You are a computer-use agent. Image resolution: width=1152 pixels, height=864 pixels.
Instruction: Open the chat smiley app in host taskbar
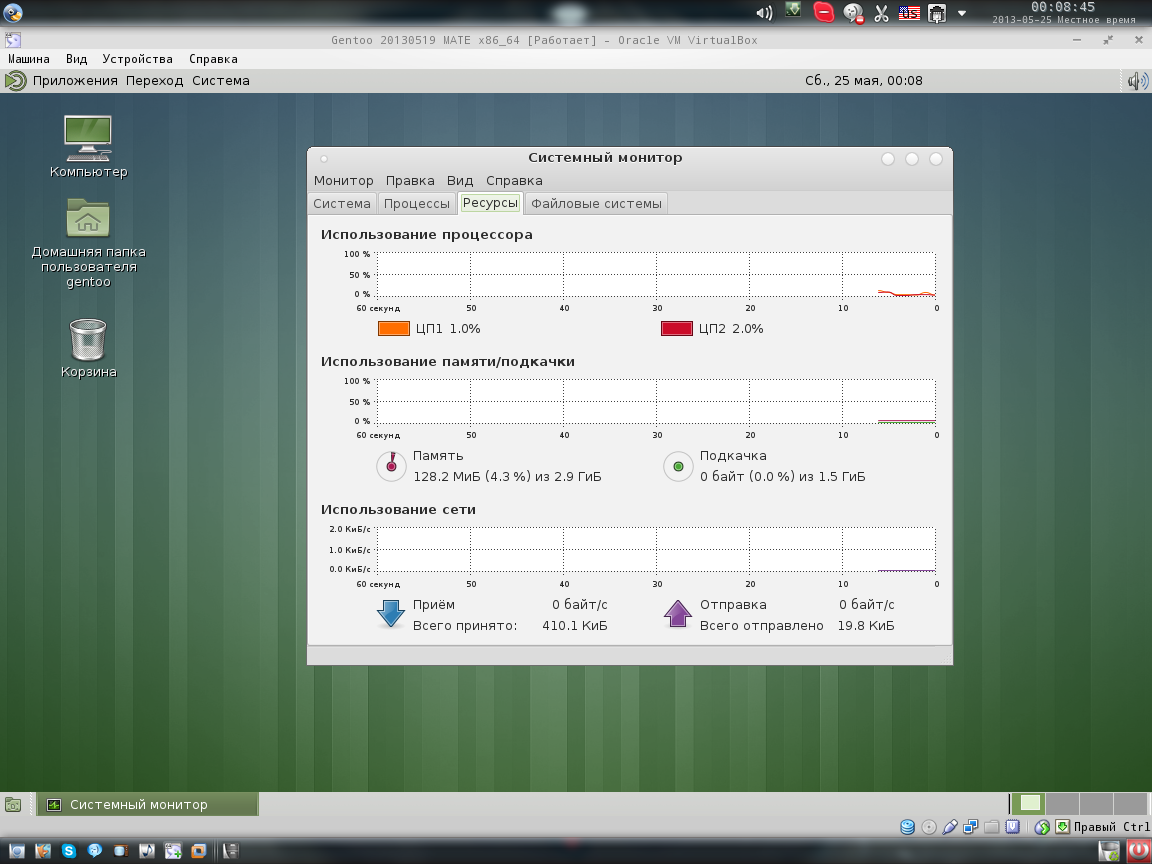(95, 851)
